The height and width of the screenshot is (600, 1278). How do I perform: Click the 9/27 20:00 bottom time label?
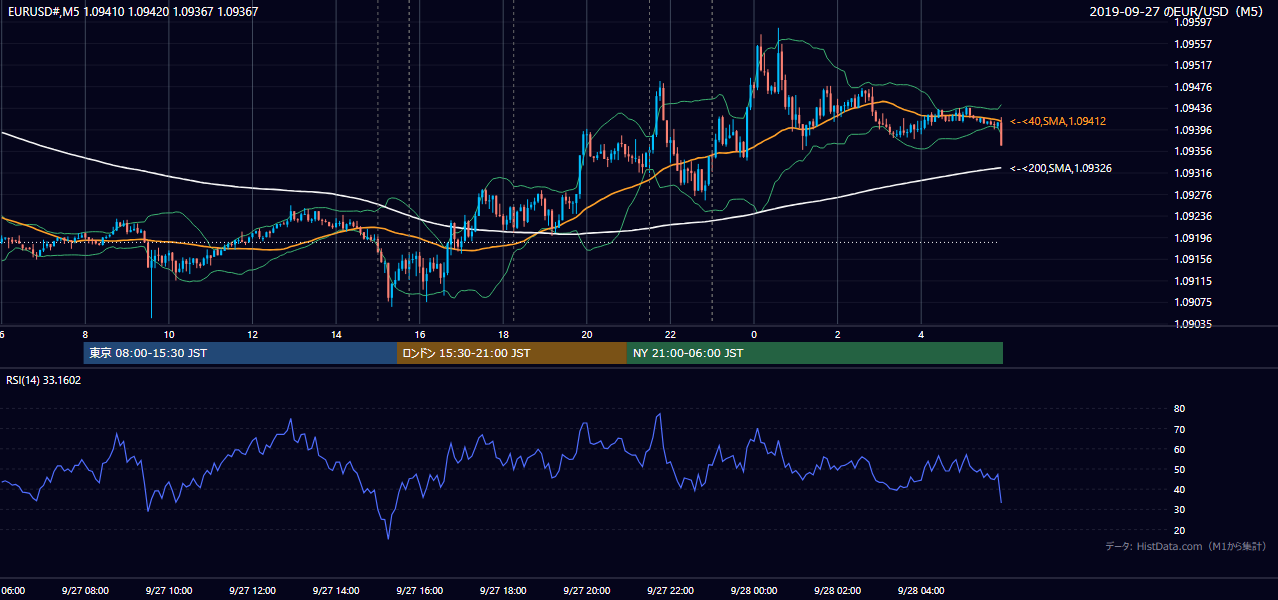[x=586, y=590]
